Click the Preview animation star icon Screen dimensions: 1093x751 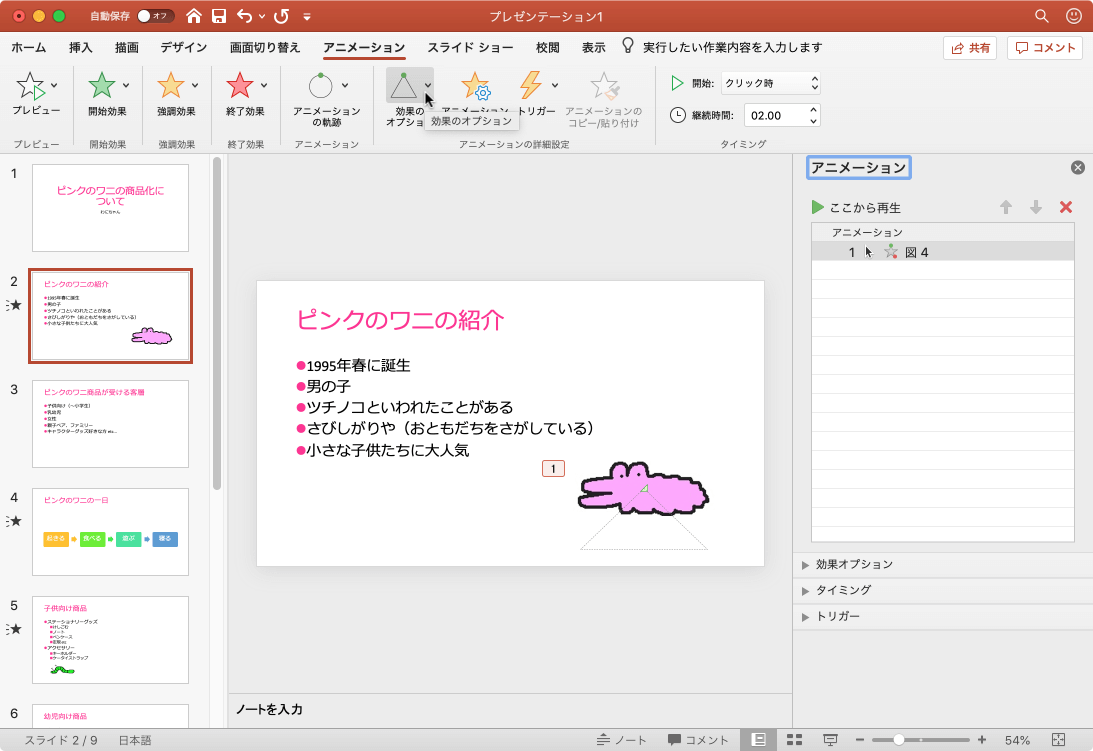click(x=30, y=87)
